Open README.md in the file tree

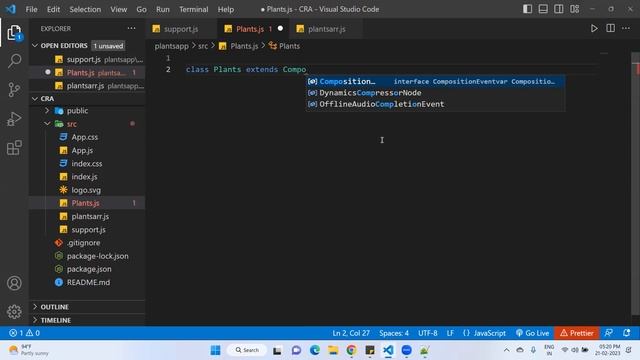87,282
